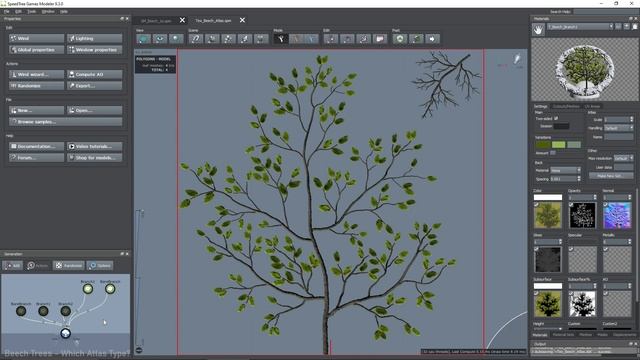Select the third Mode tool icon

(x=311, y=39)
